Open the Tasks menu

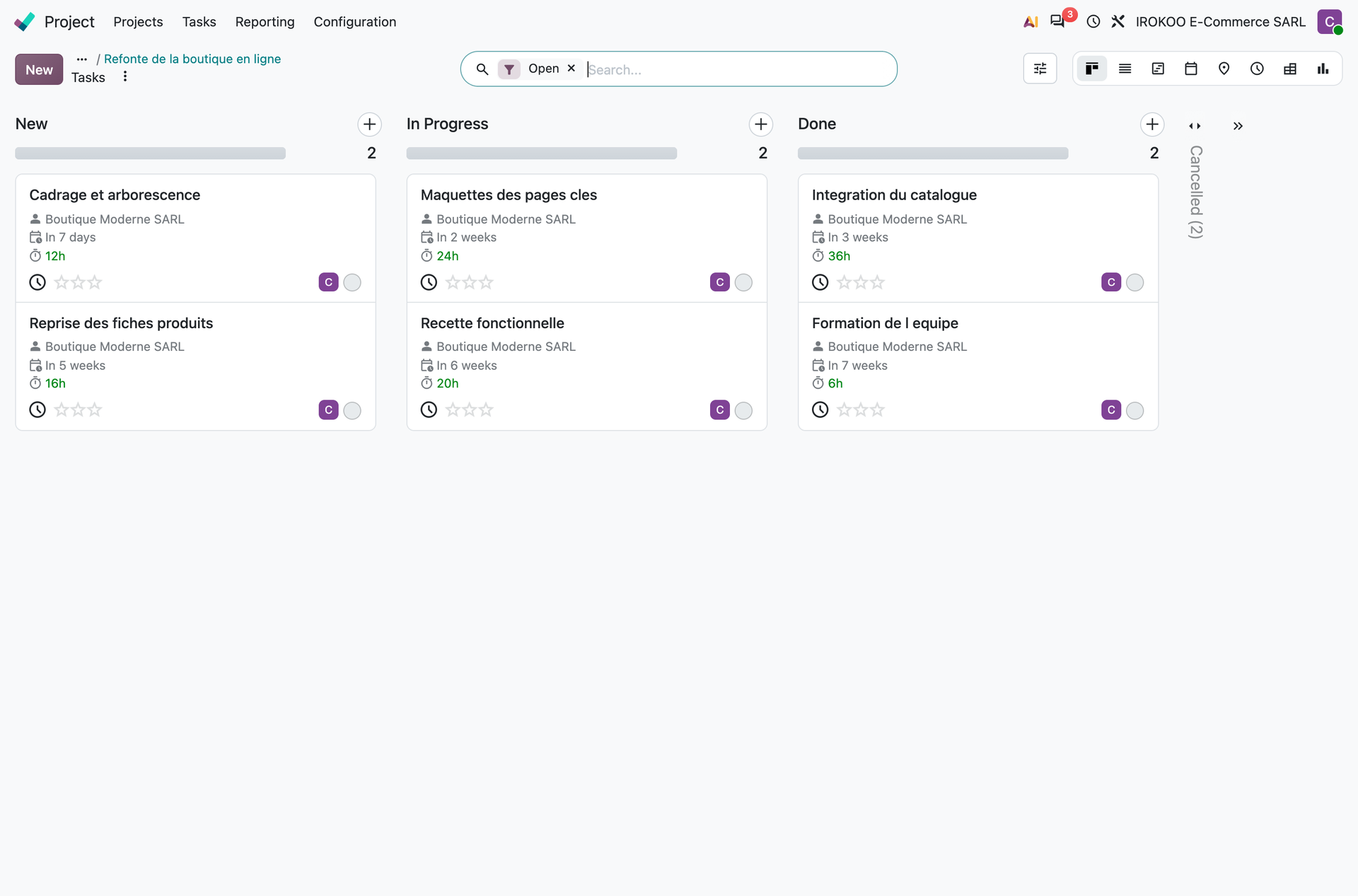click(x=199, y=22)
